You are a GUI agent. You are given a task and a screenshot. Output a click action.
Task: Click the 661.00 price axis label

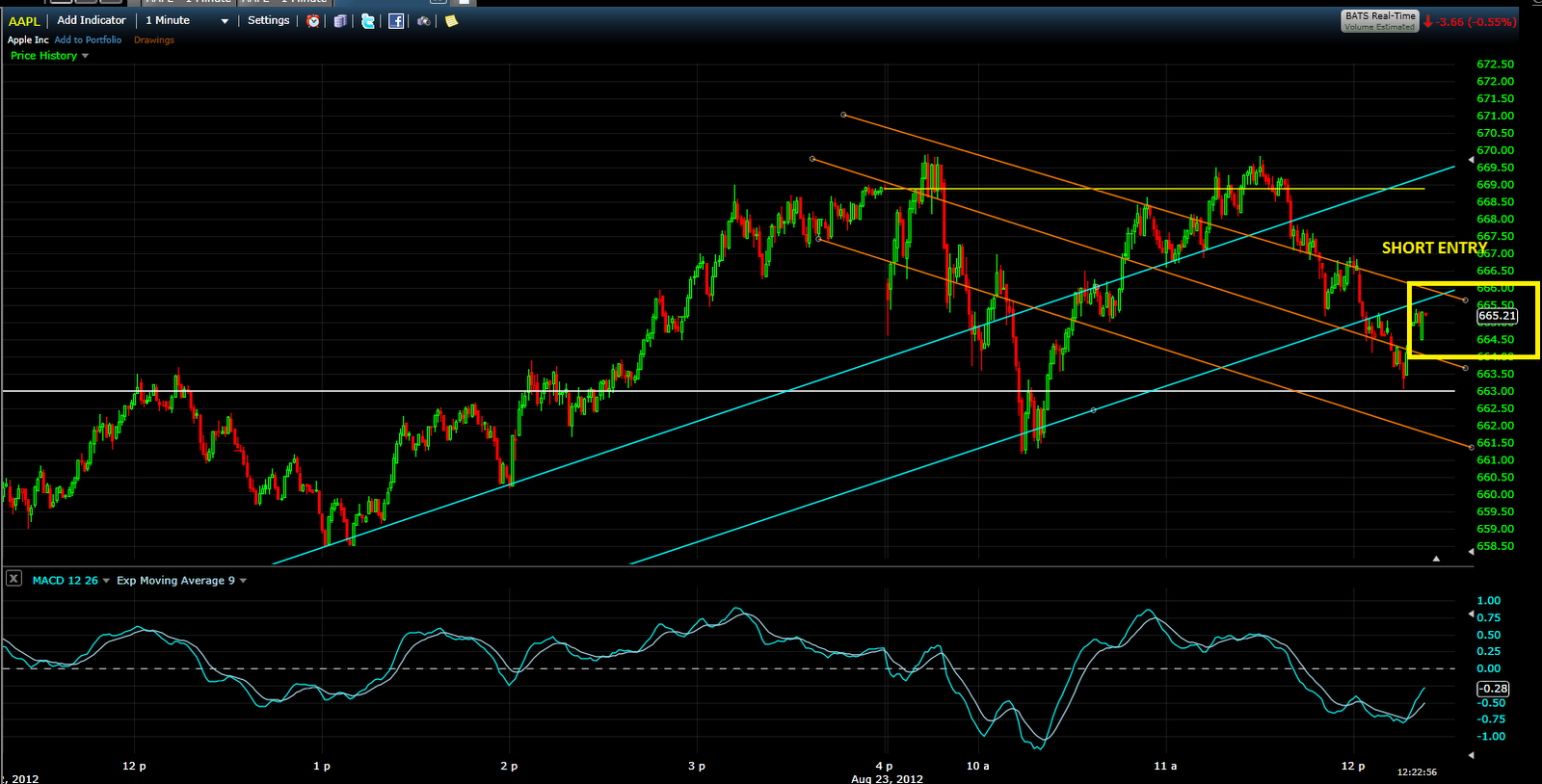click(x=1495, y=460)
